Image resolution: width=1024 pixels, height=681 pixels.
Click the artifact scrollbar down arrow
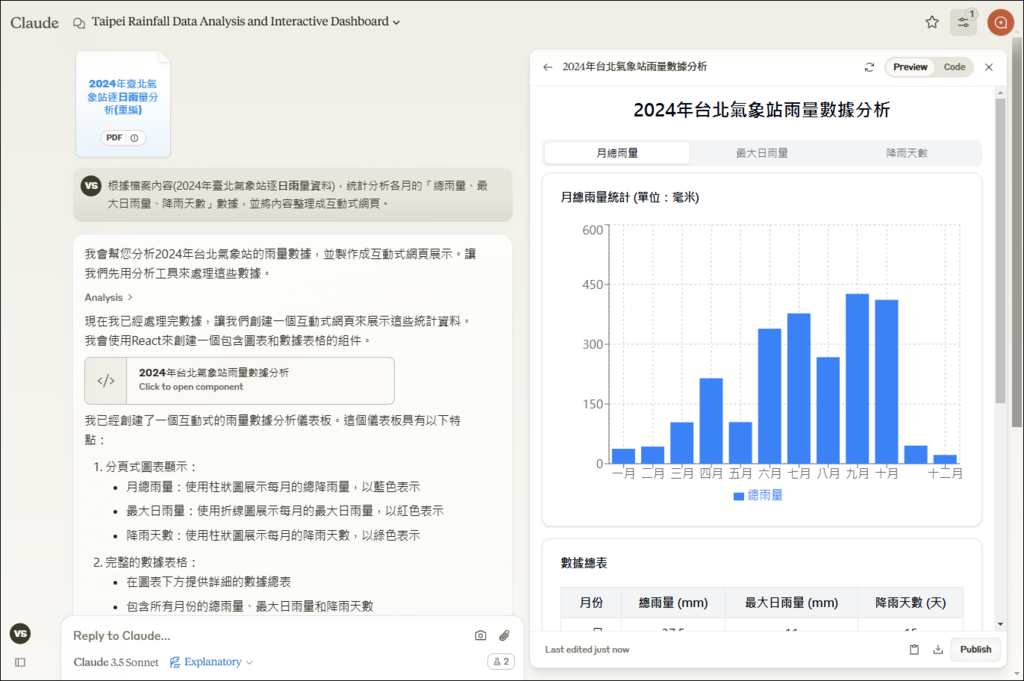[1000, 624]
